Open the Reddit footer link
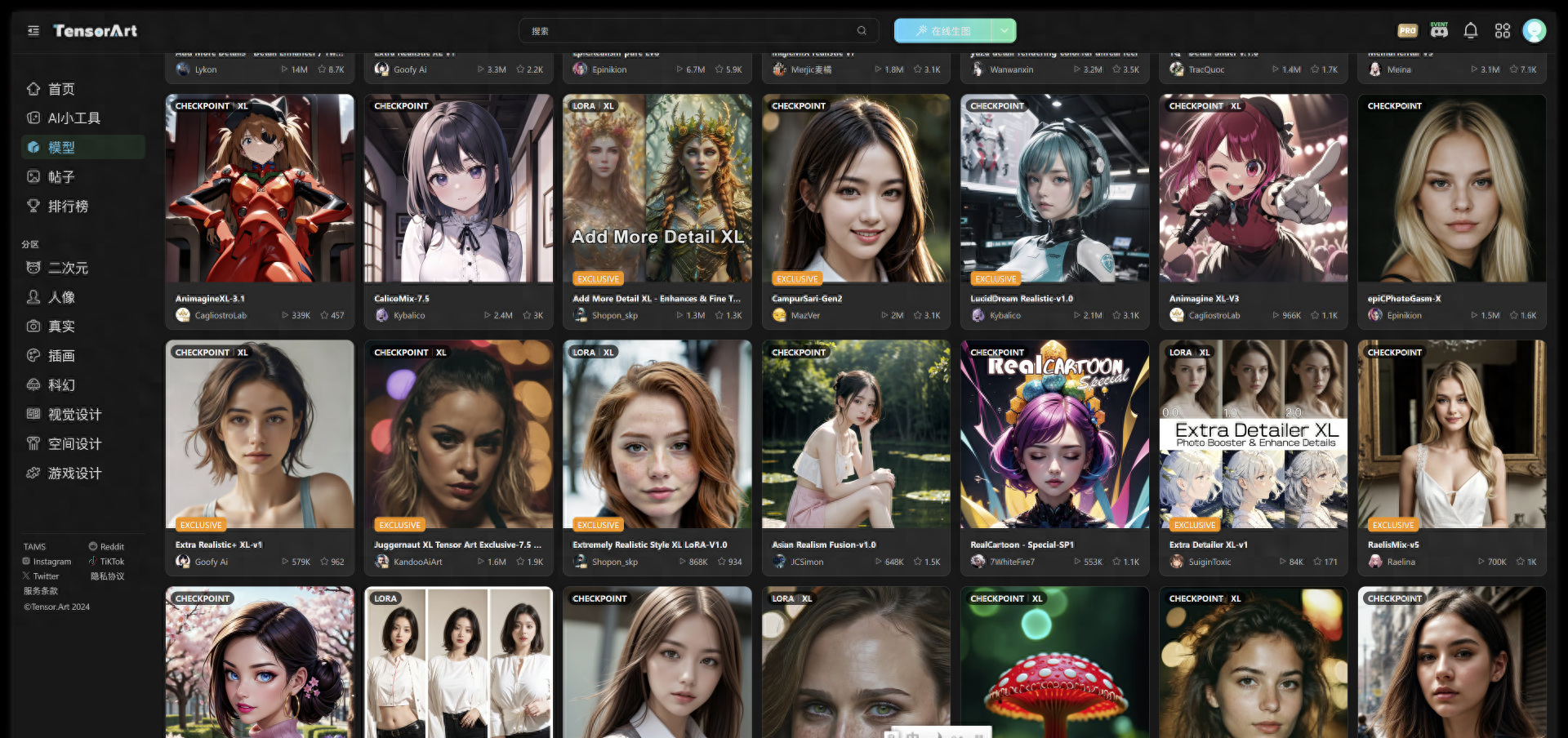This screenshot has width=1568, height=738. tap(106, 547)
